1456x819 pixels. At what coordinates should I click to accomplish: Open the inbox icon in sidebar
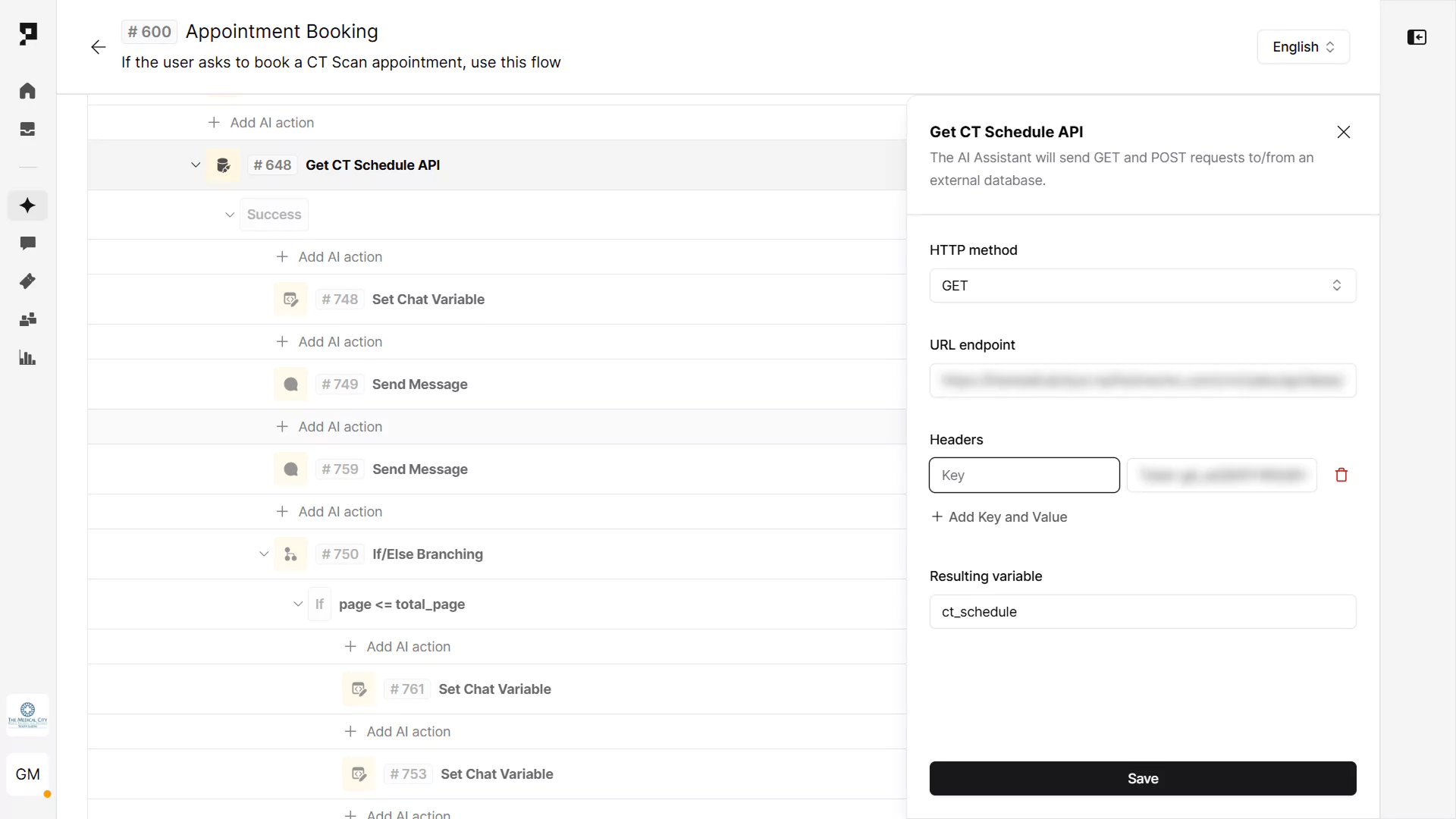(27, 129)
